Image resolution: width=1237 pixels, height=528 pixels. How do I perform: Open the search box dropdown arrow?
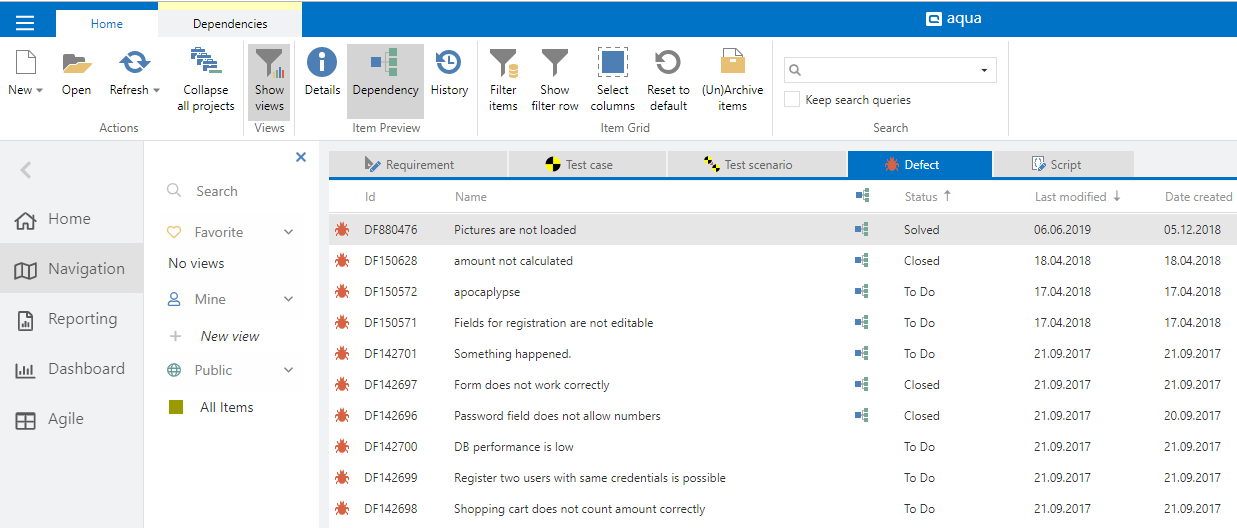(x=984, y=70)
